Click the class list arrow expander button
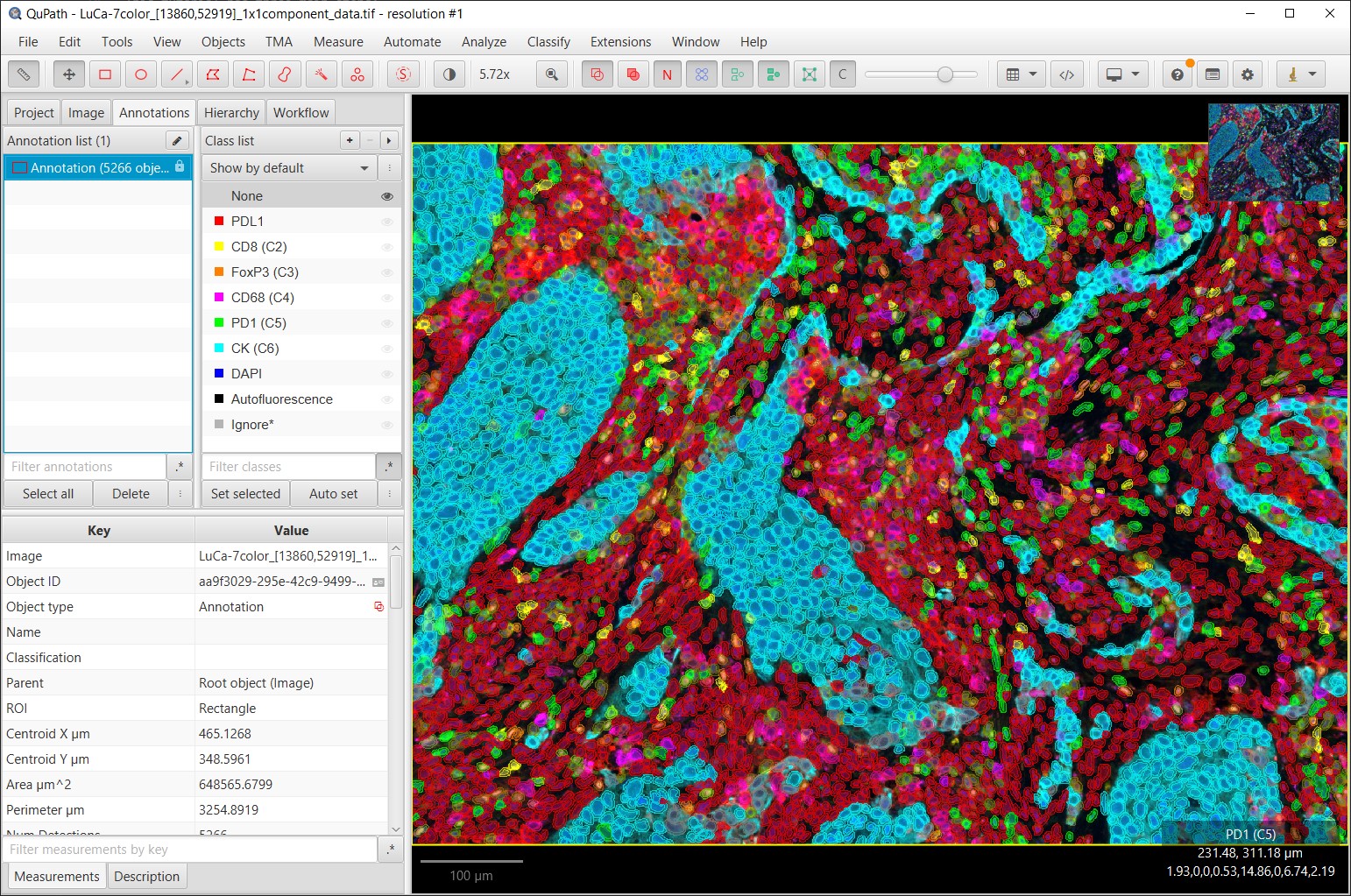Viewport: 1351px width, 896px height. point(389,140)
